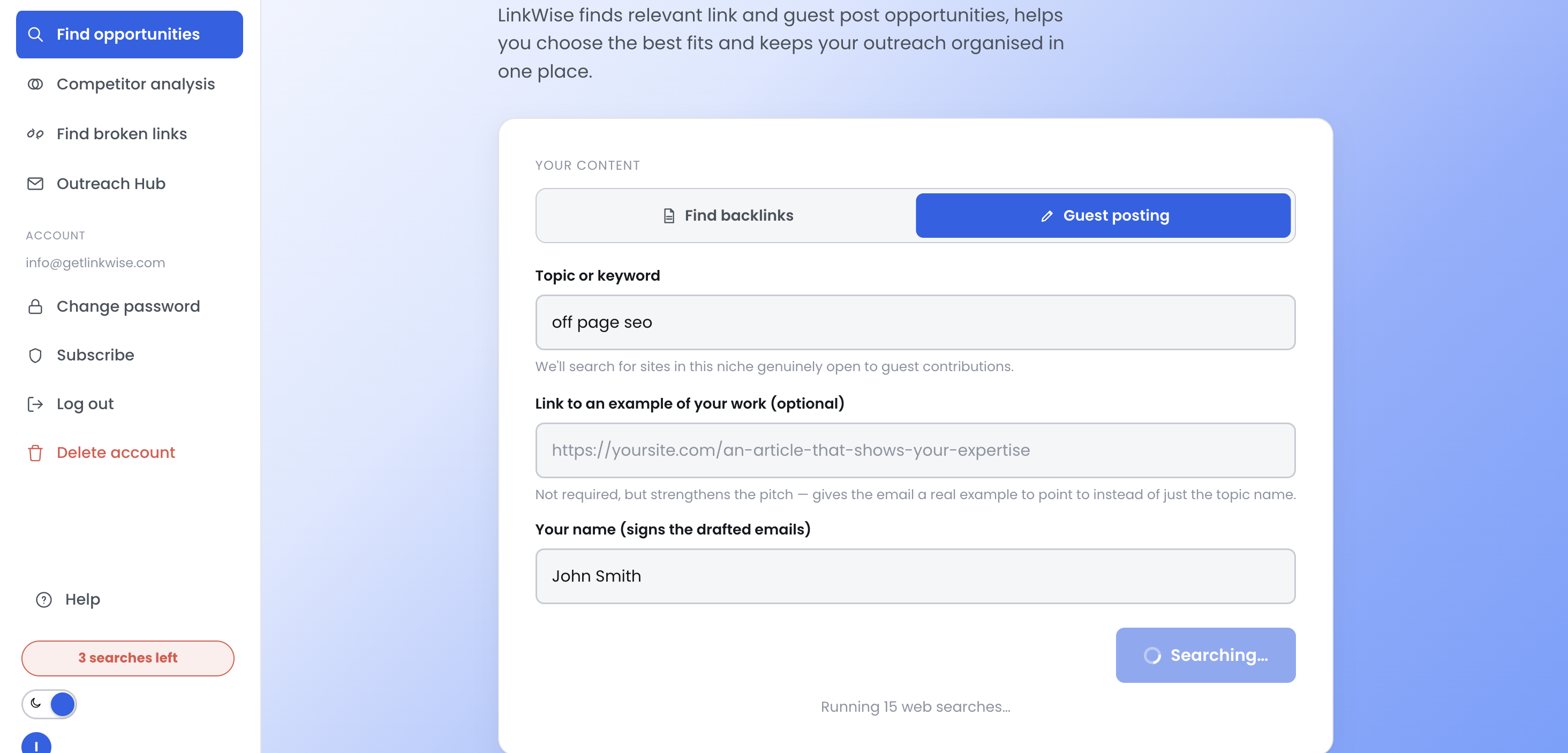Click the Competitor analysis overlapping circles icon

pyautogui.click(x=35, y=84)
